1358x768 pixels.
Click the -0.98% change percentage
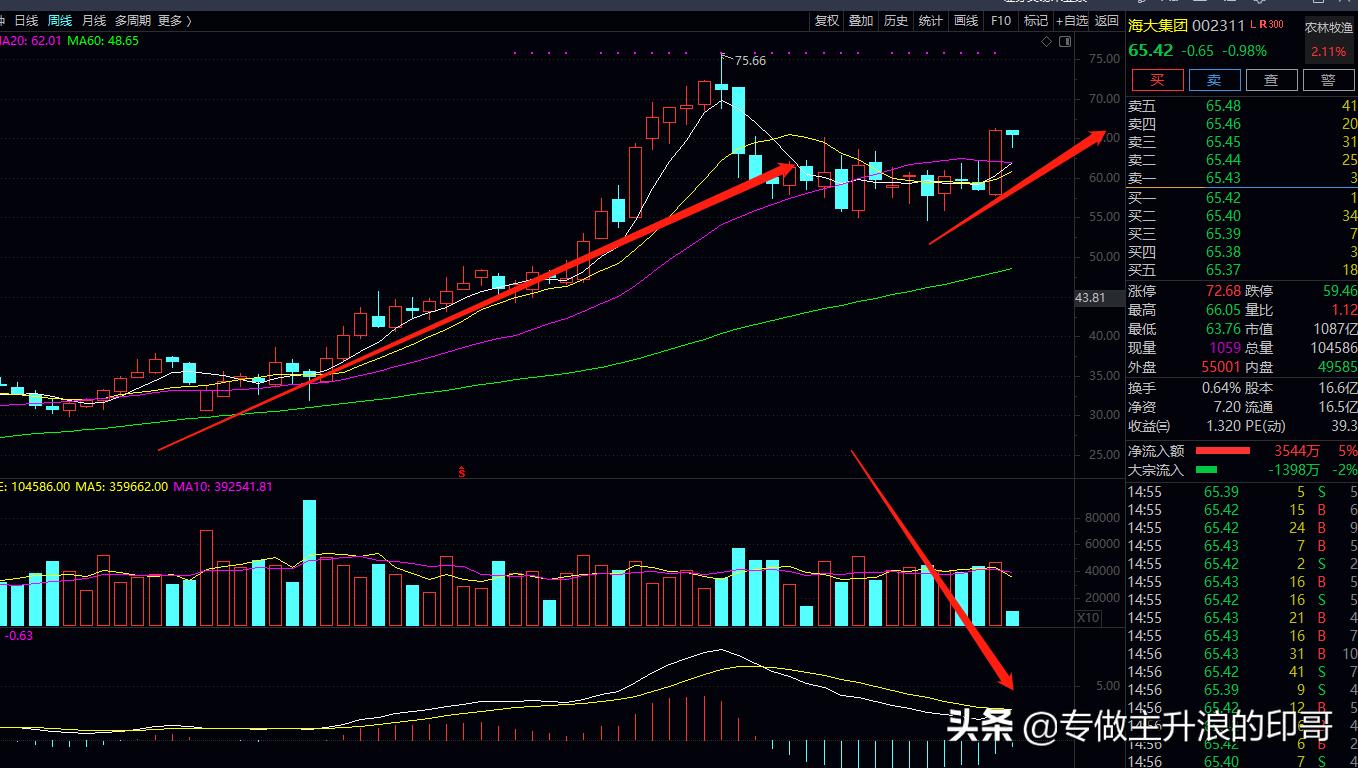coord(1244,51)
